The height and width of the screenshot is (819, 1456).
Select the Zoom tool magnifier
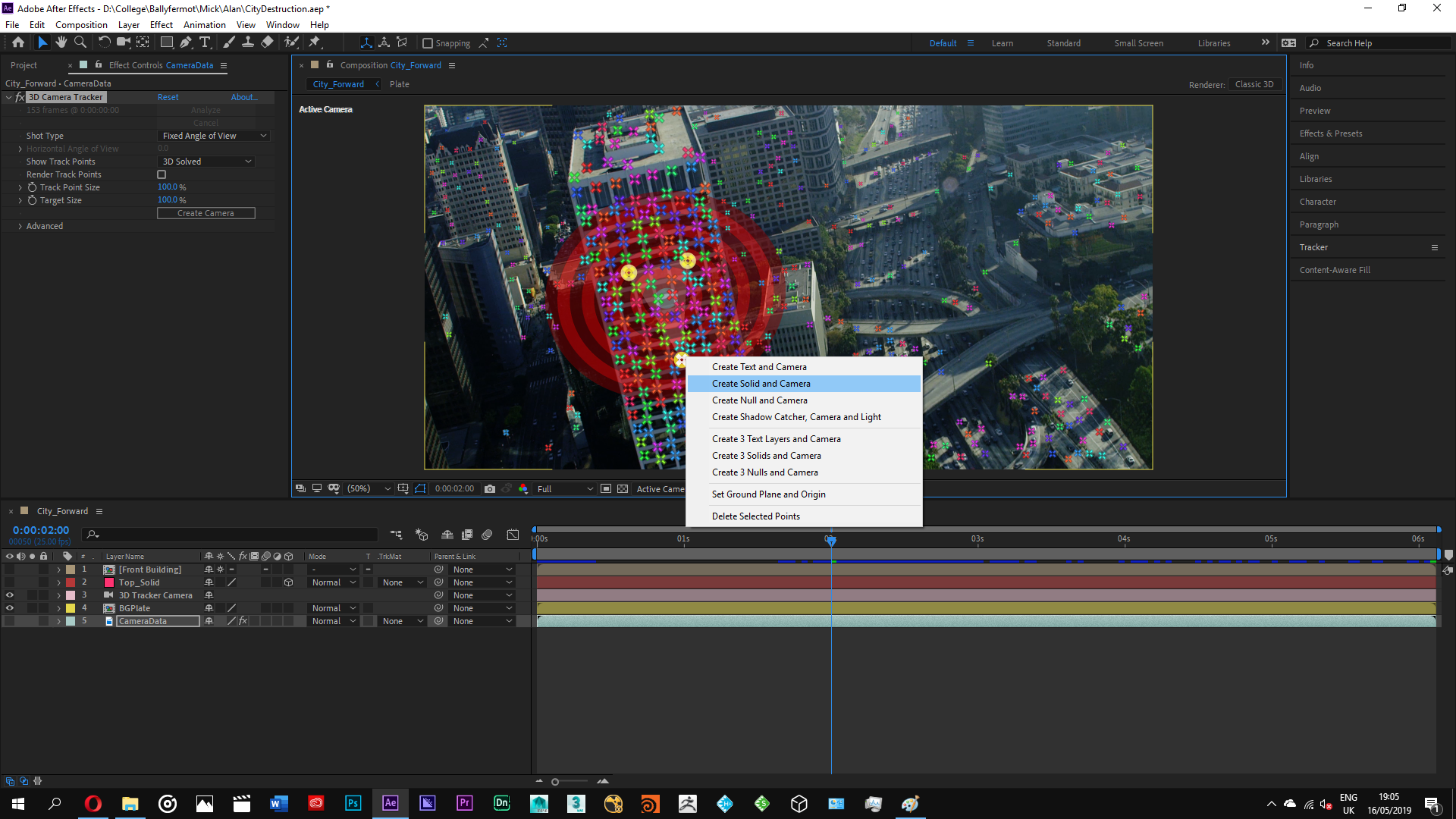click(x=80, y=42)
